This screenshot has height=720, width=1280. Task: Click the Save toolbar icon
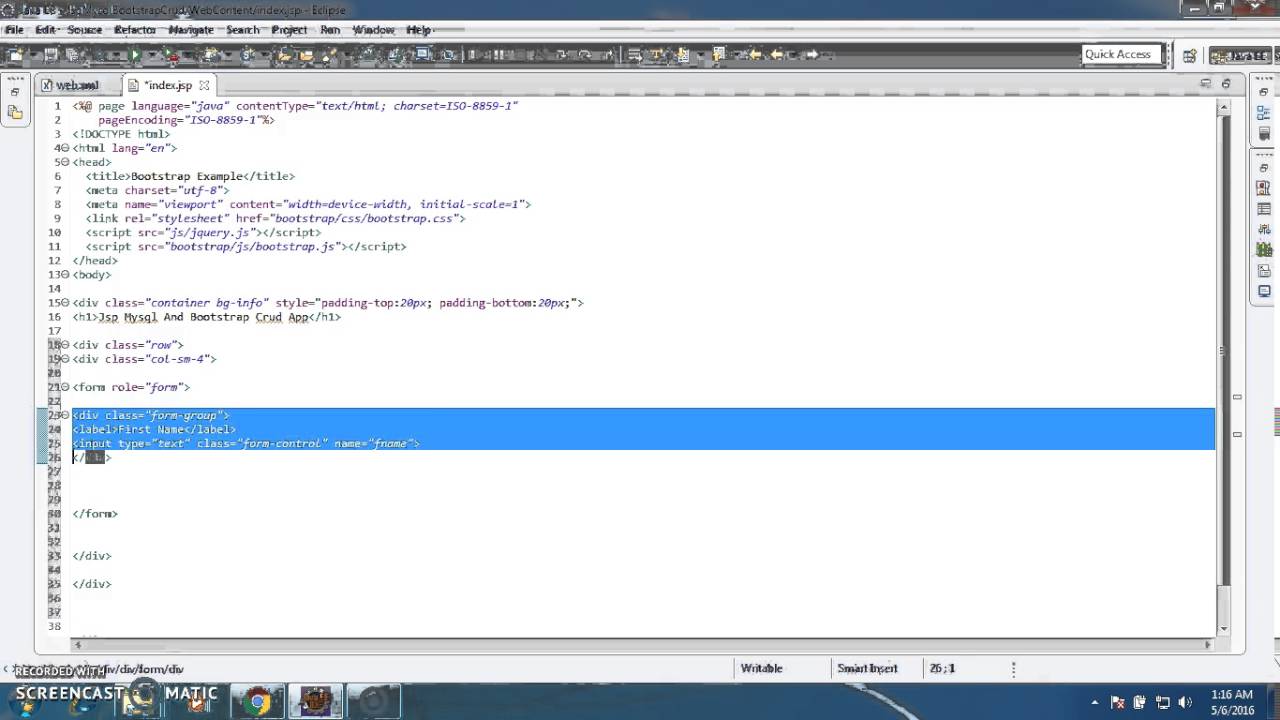51,54
